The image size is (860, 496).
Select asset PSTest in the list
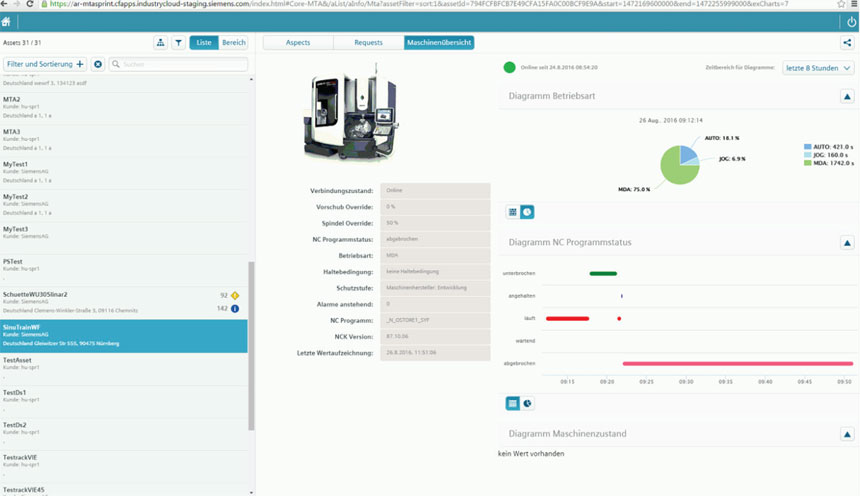point(124,270)
